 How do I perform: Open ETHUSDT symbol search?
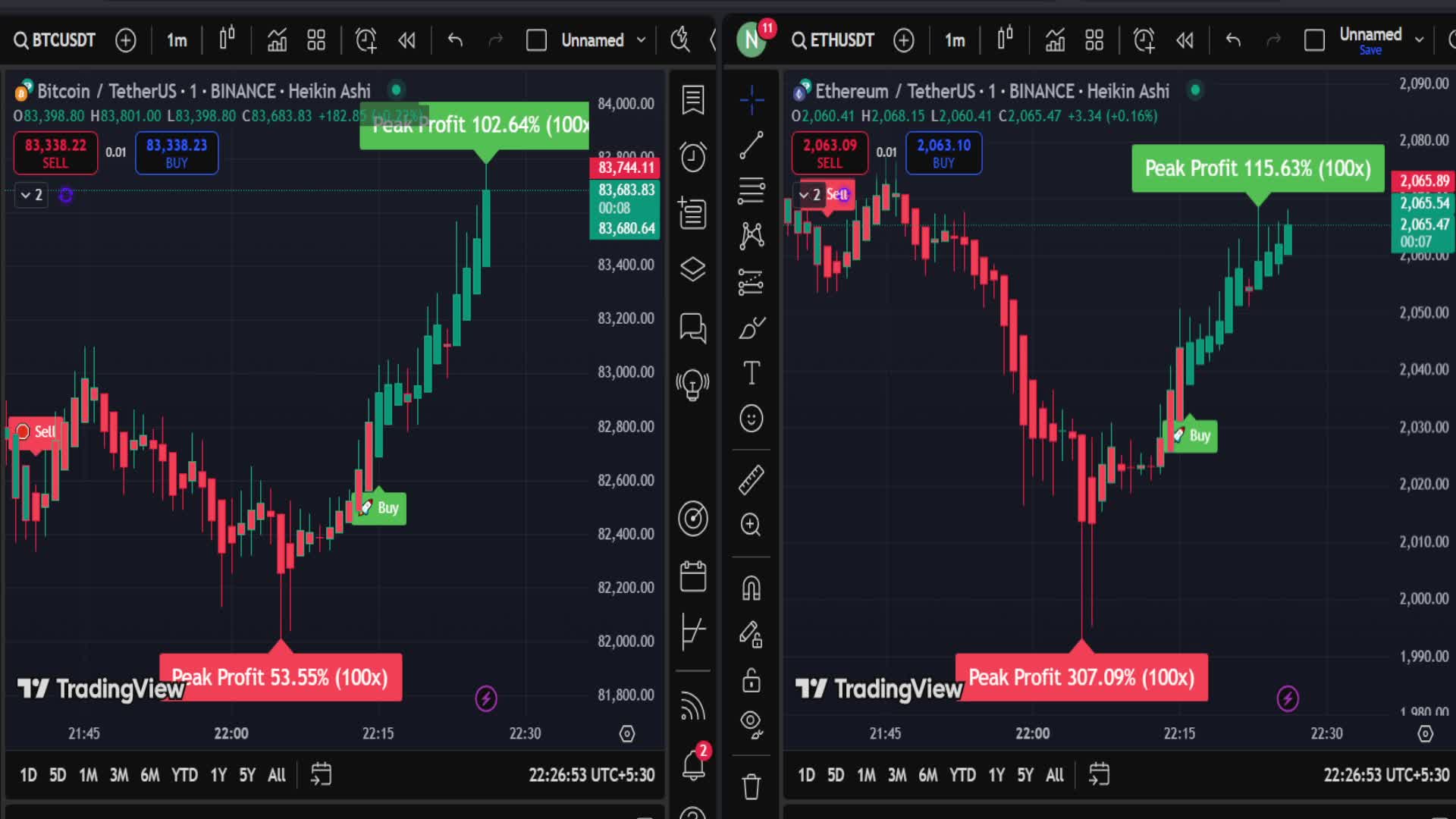833,40
